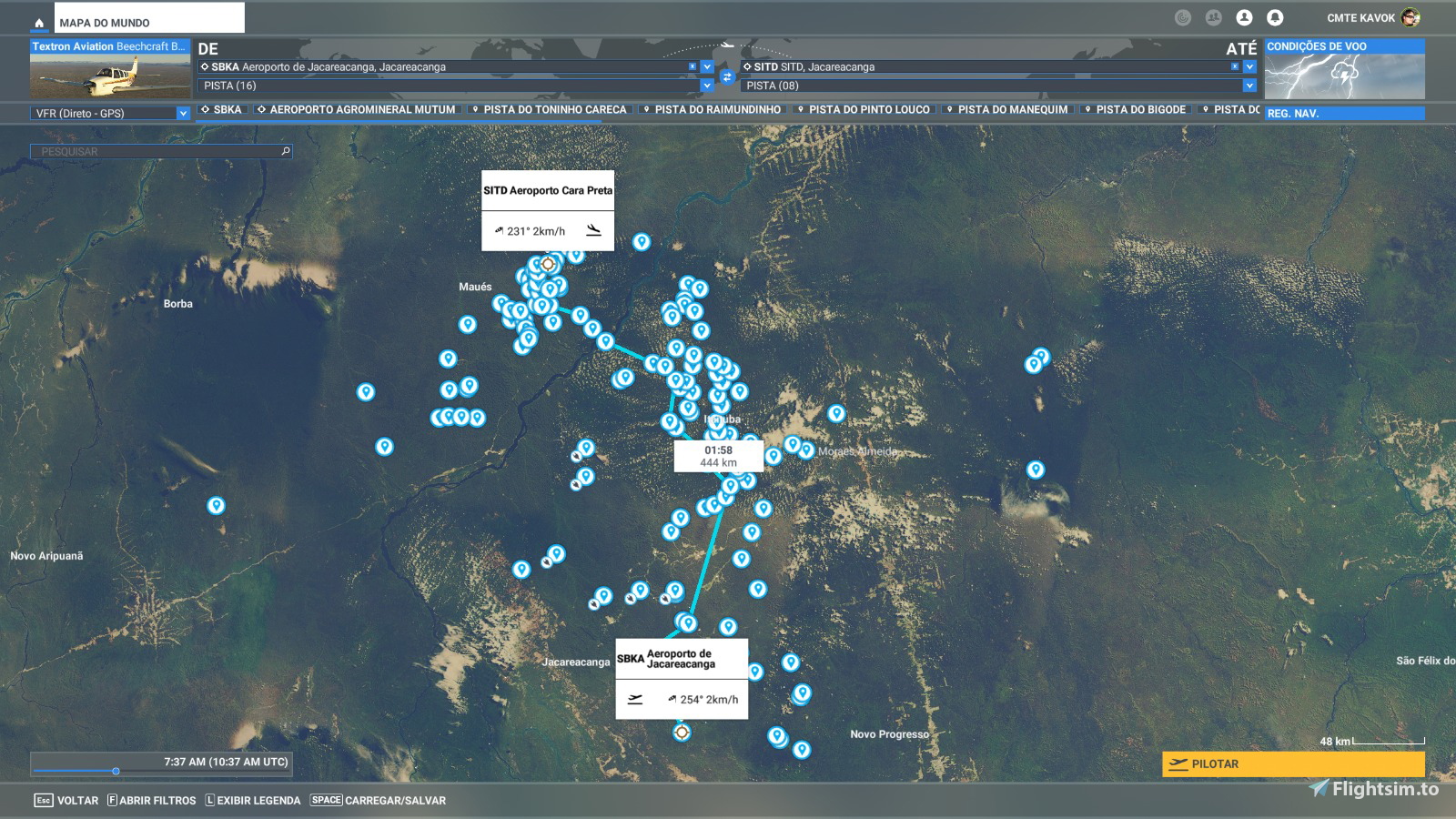Click Voltar (Esc) button
1456x819 pixels.
[x=66, y=800]
